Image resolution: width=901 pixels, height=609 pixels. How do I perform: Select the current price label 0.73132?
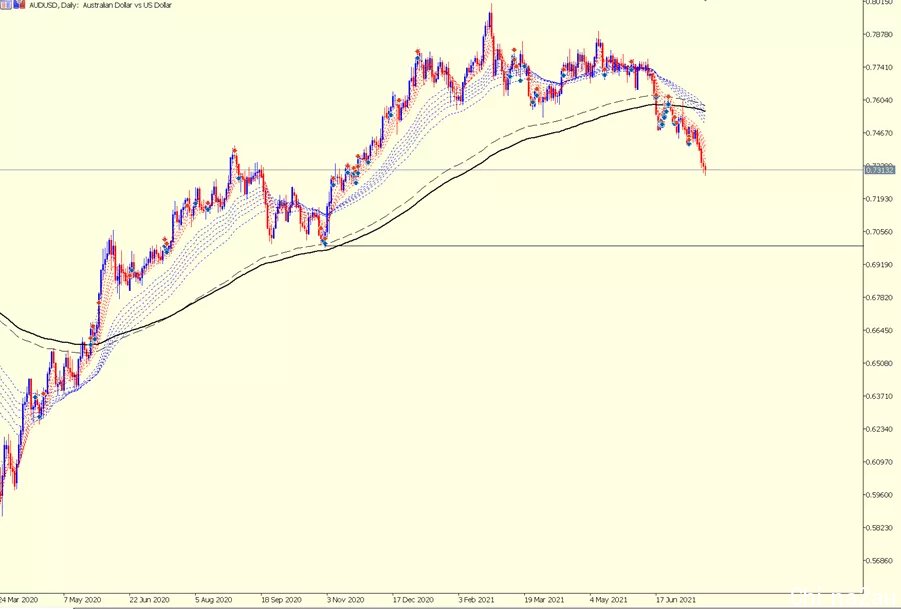[x=880, y=170]
